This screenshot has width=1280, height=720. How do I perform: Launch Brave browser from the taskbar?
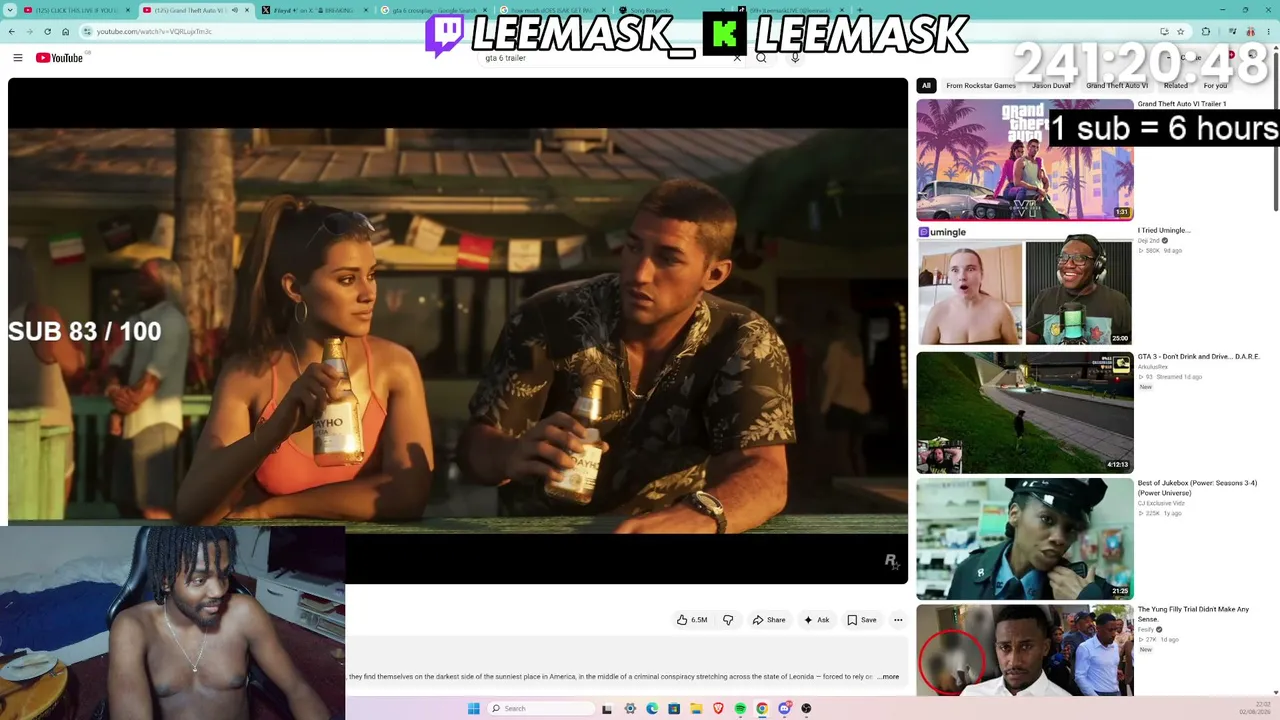(718, 708)
